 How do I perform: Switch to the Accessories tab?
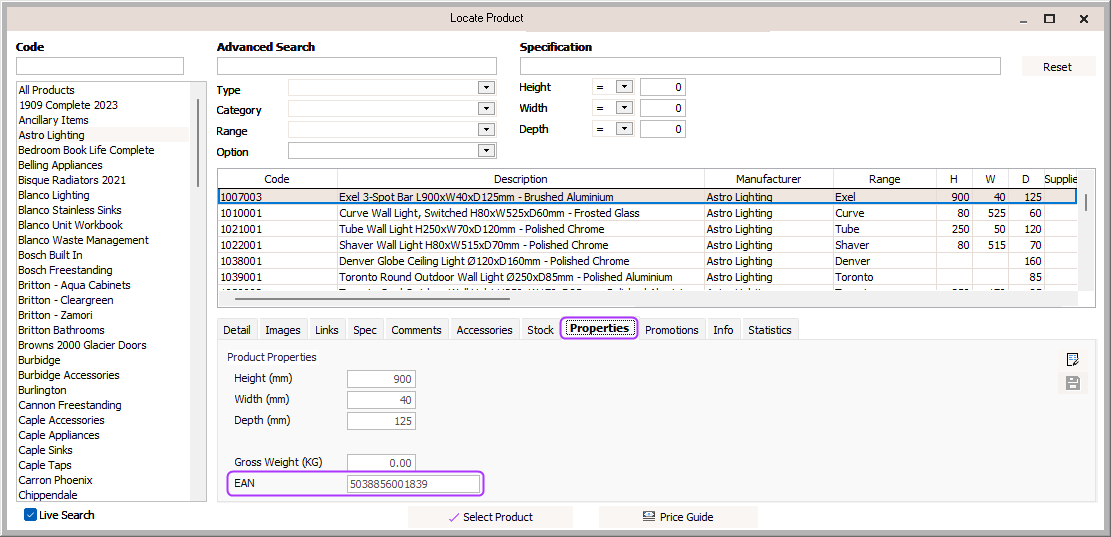pos(484,330)
